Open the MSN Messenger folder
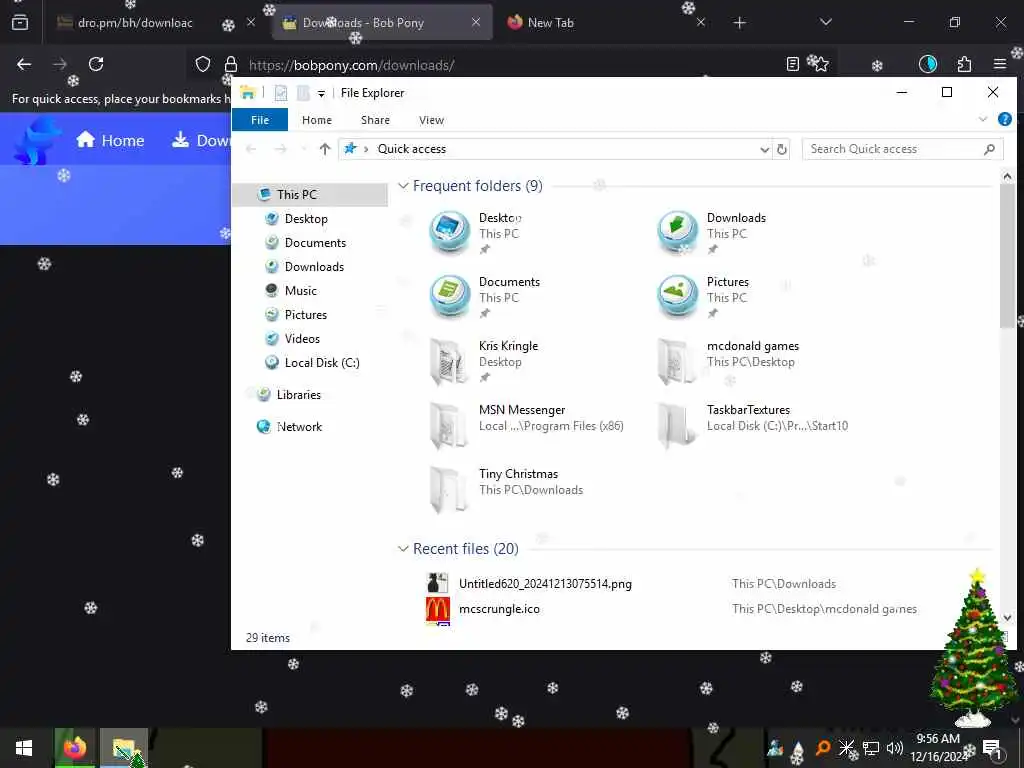Viewport: 1024px width, 768px height. point(526,424)
